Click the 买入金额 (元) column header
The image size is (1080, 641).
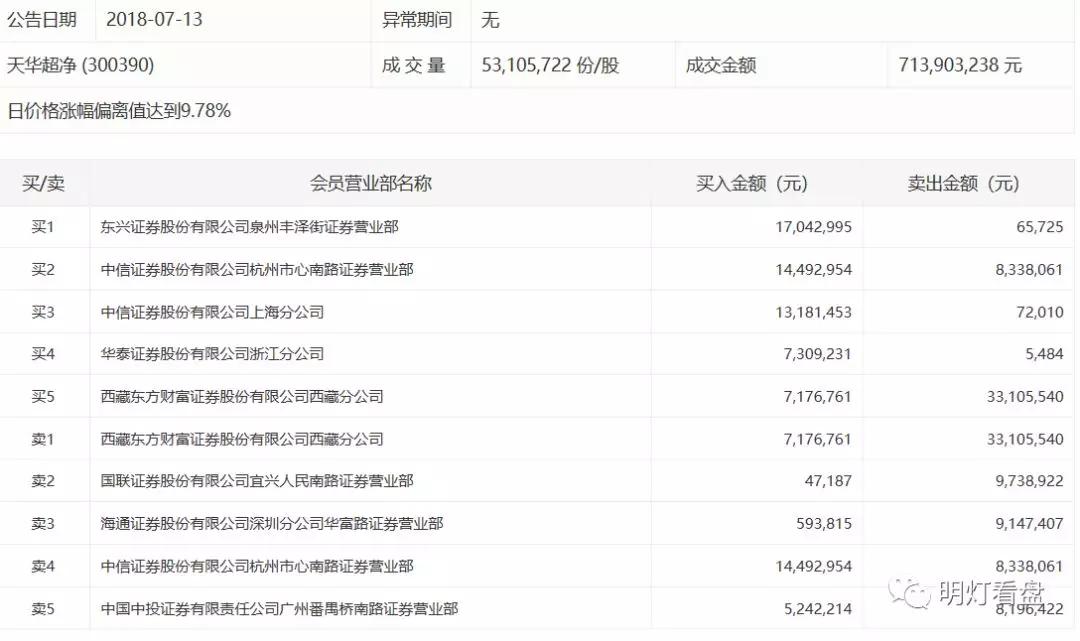point(751,183)
